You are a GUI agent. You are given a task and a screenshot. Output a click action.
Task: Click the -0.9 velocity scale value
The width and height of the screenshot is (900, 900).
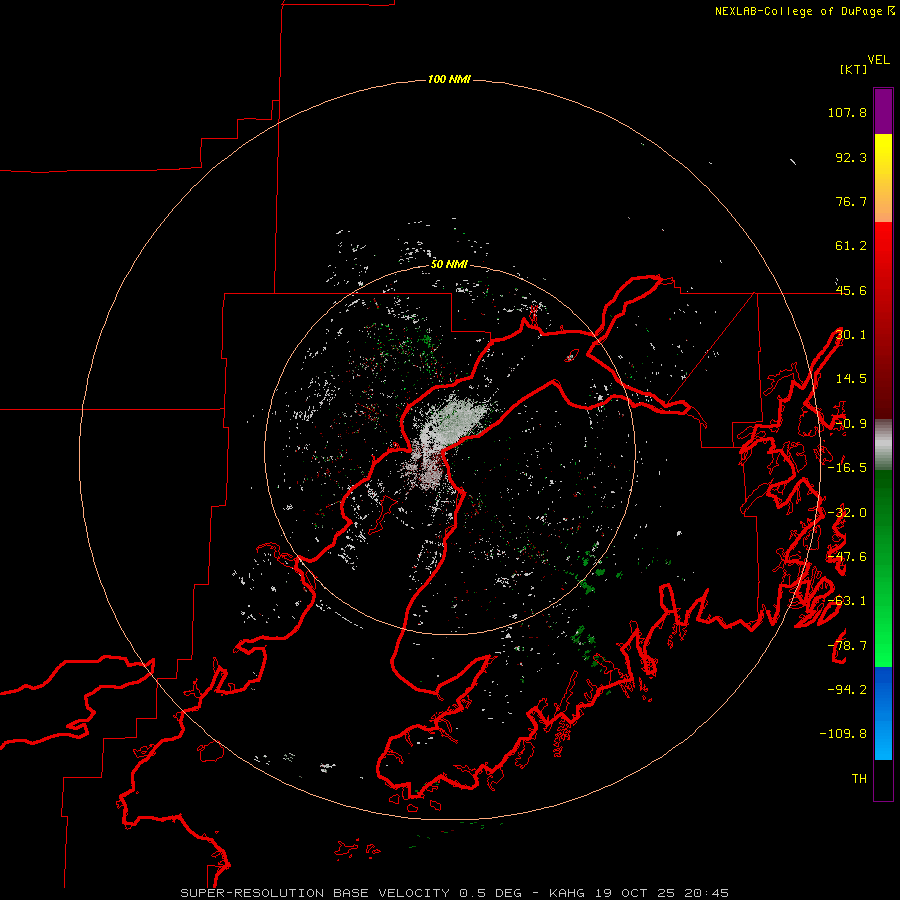pyautogui.click(x=851, y=424)
